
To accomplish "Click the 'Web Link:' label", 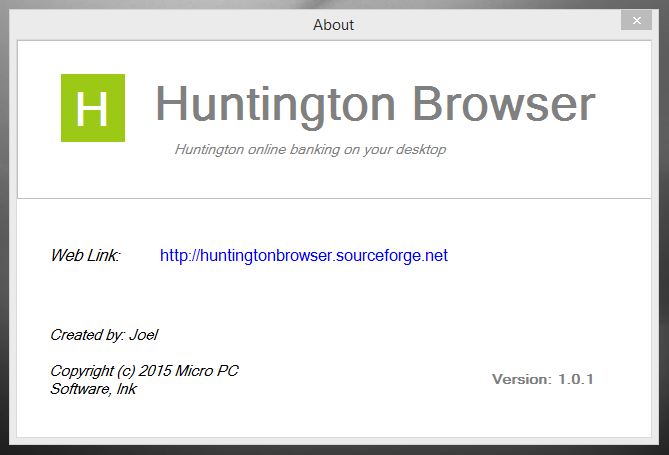I will point(85,256).
